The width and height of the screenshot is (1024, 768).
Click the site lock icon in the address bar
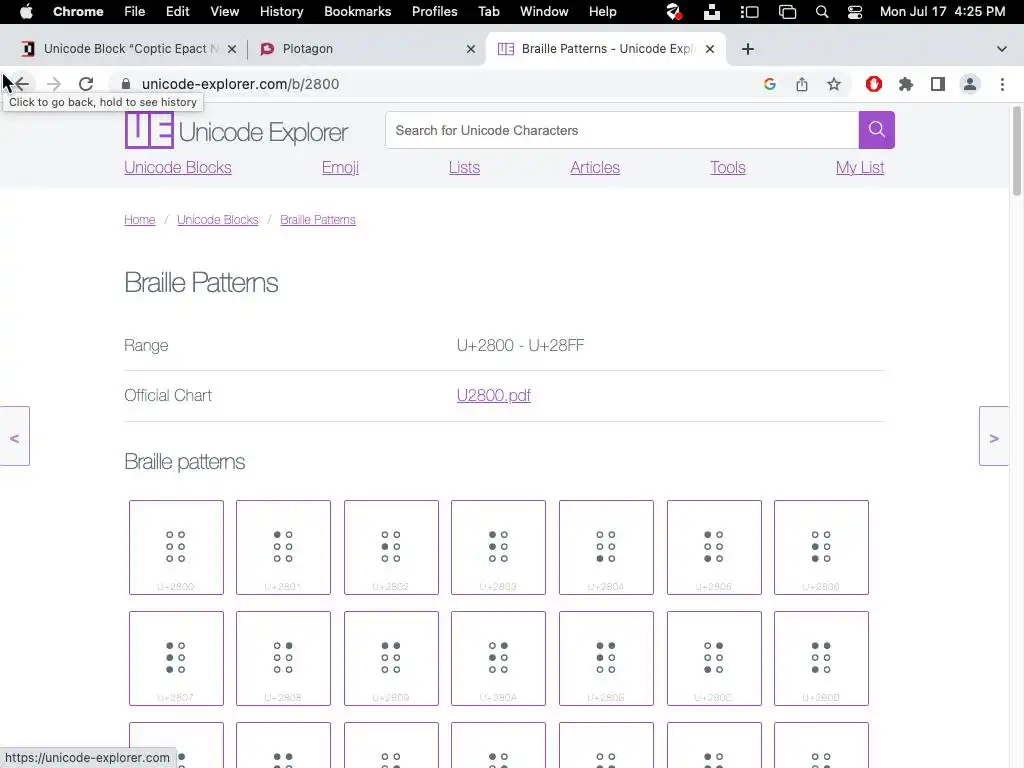pyautogui.click(x=126, y=84)
